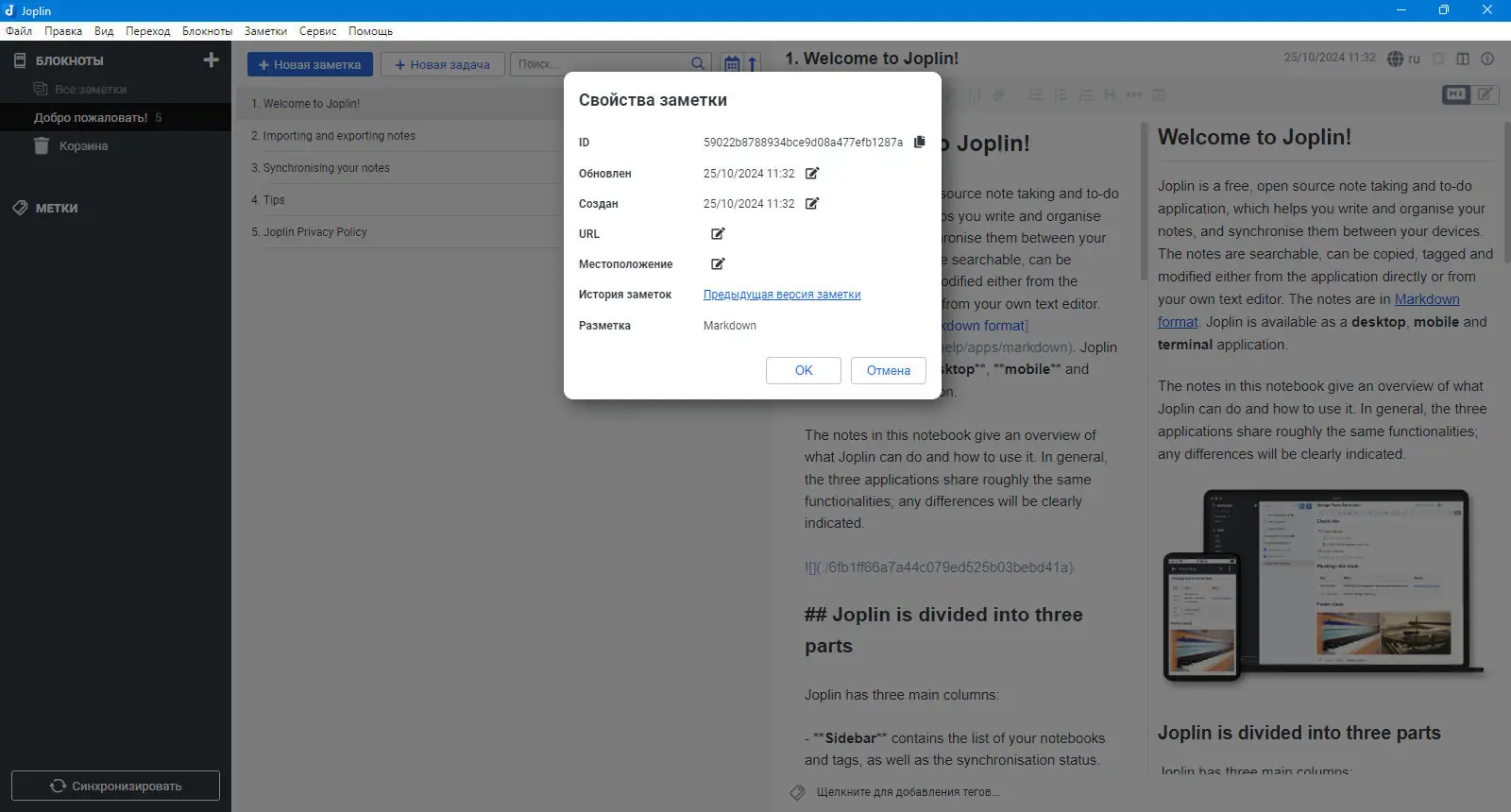
Task: Insert a code block from toolbar
Action: coord(975,95)
